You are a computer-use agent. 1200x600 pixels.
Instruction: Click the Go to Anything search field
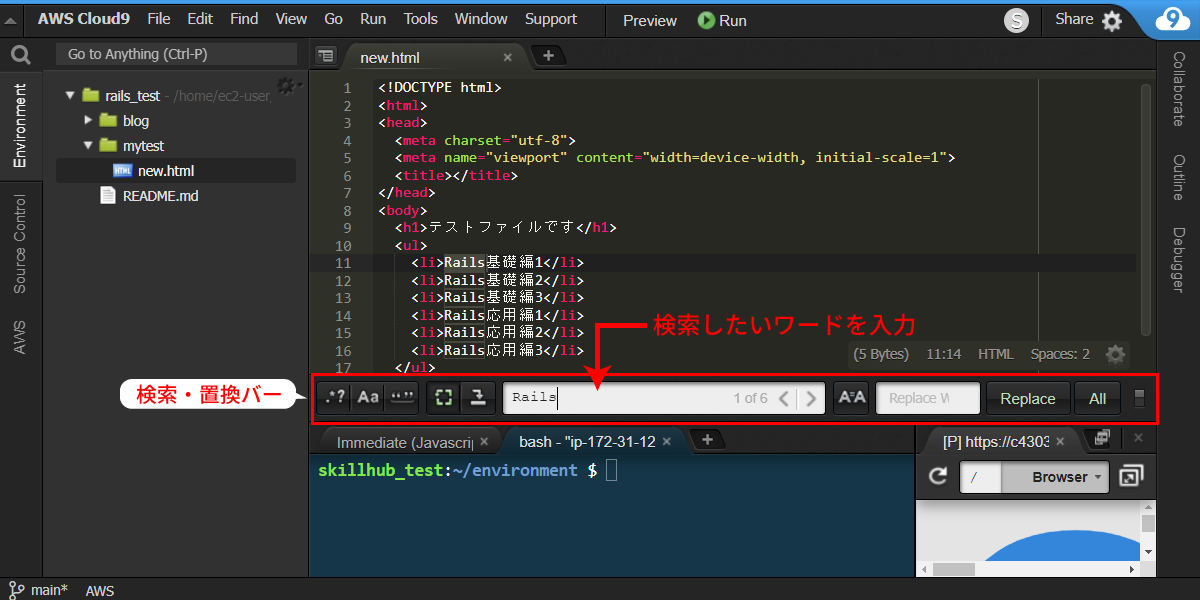click(177, 55)
